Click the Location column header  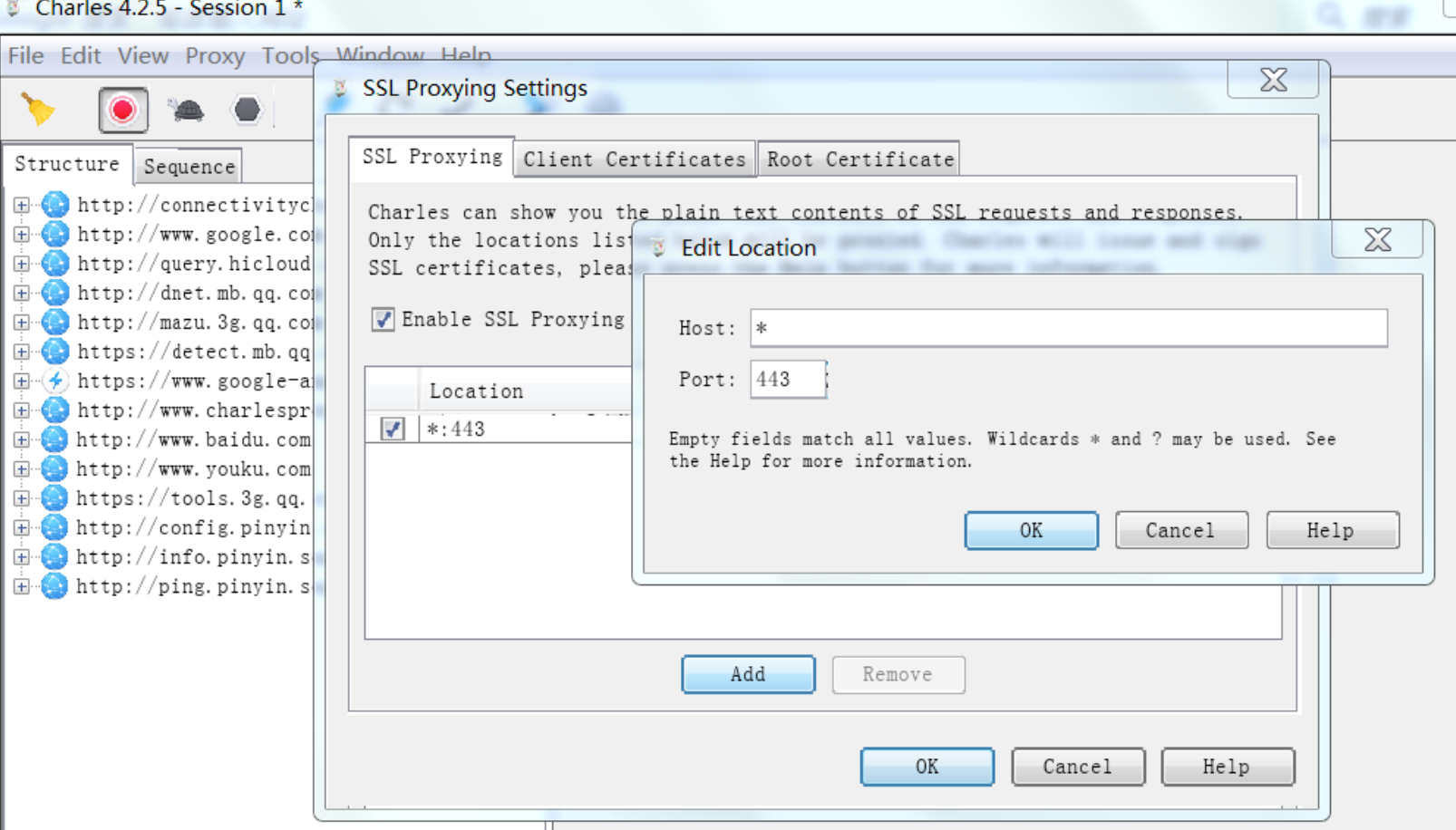point(525,391)
